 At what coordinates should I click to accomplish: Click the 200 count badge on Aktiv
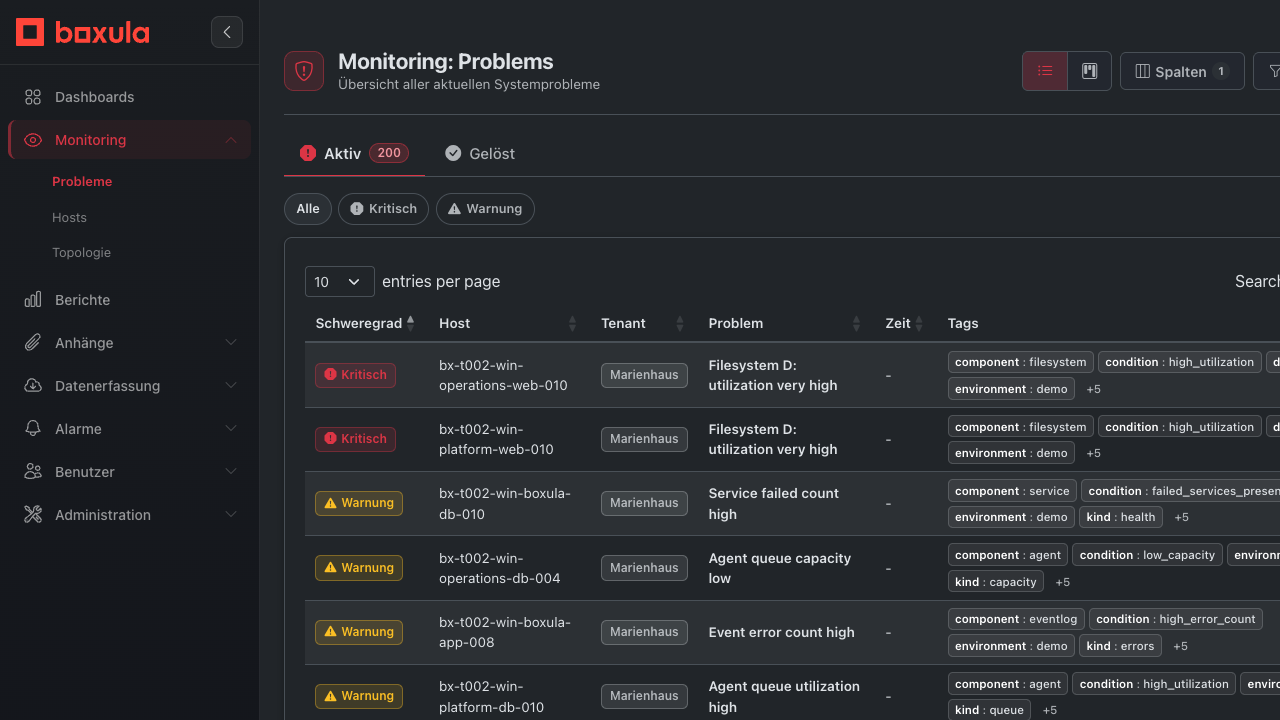pos(389,153)
